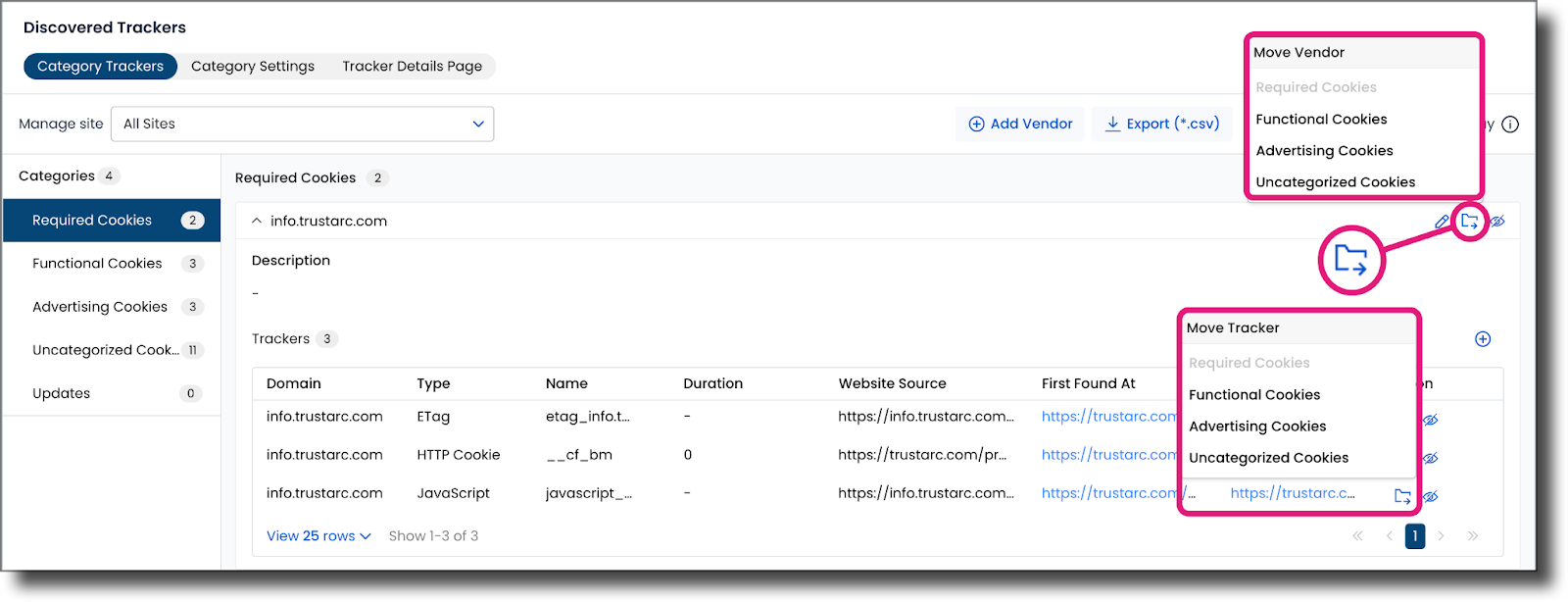Switch to the Category Settings tab

253,66
